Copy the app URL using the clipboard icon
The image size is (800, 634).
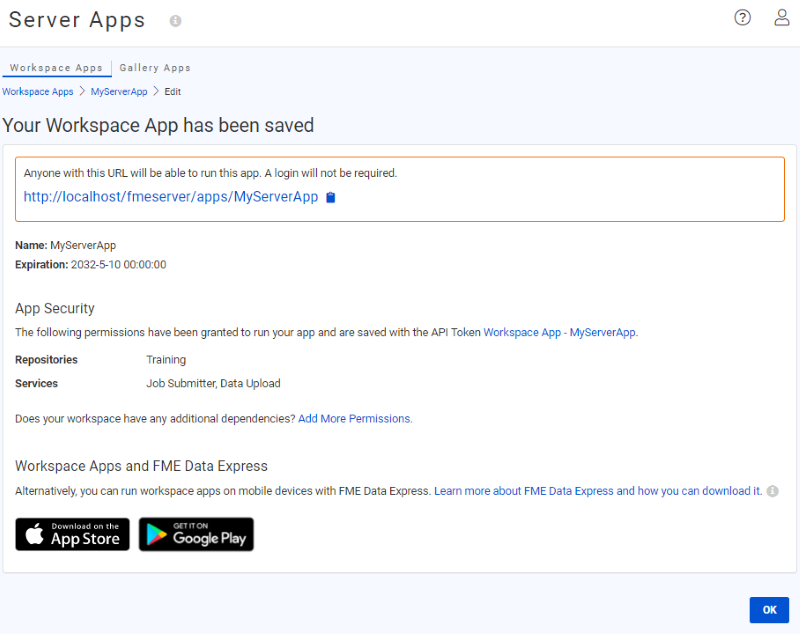click(x=330, y=197)
